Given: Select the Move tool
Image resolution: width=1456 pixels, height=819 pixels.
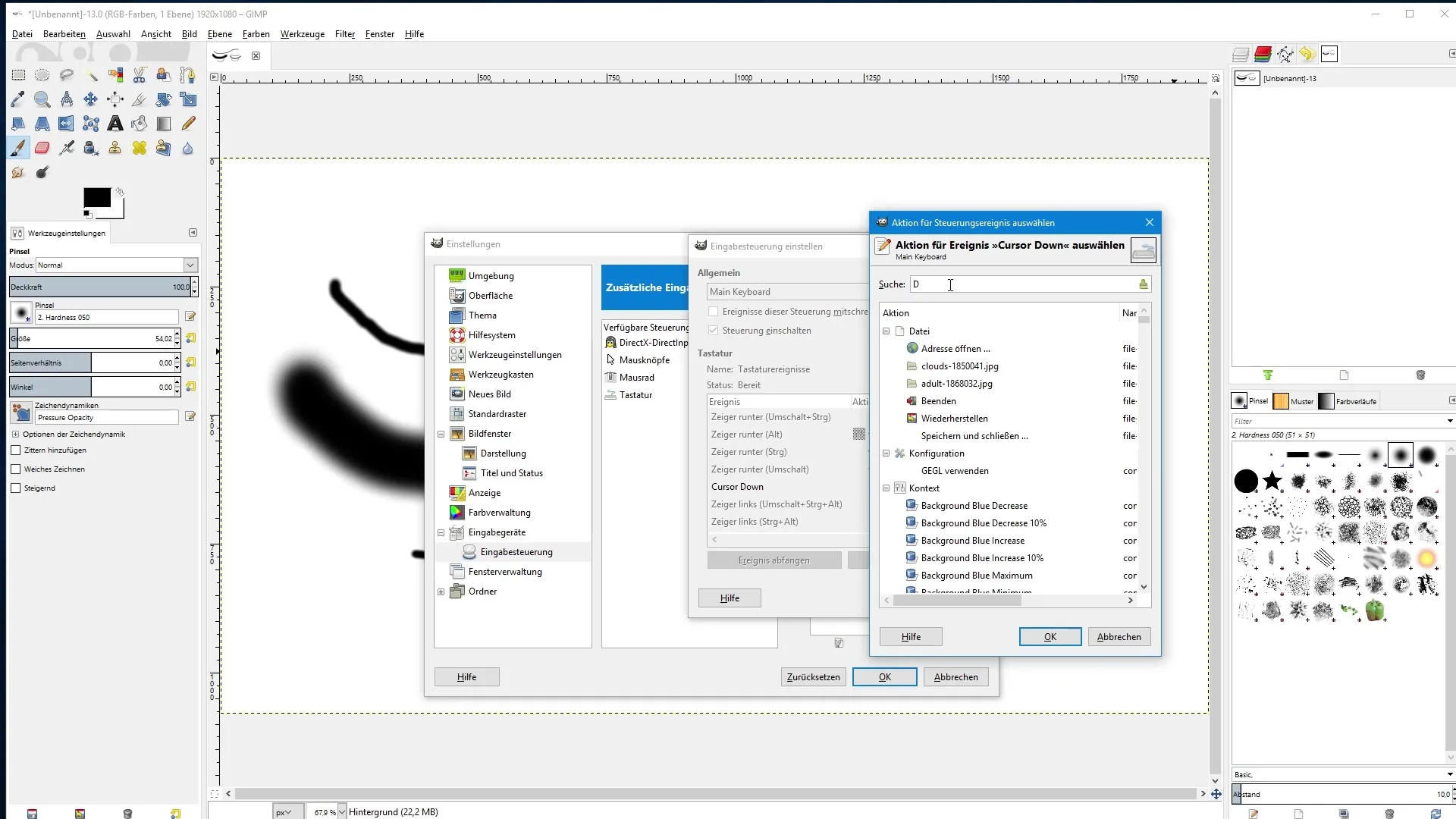Looking at the screenshot, I should tap(91, 99).
